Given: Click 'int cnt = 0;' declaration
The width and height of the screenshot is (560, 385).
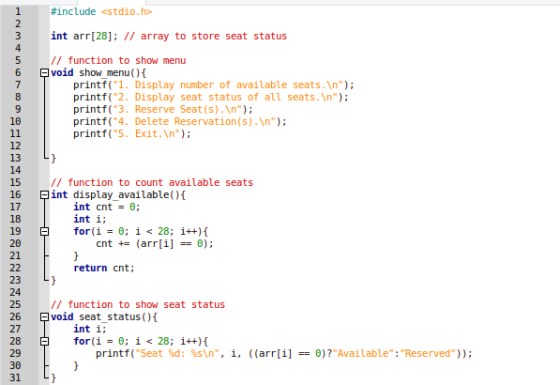Looking at the screenshot, I should 107,207.
